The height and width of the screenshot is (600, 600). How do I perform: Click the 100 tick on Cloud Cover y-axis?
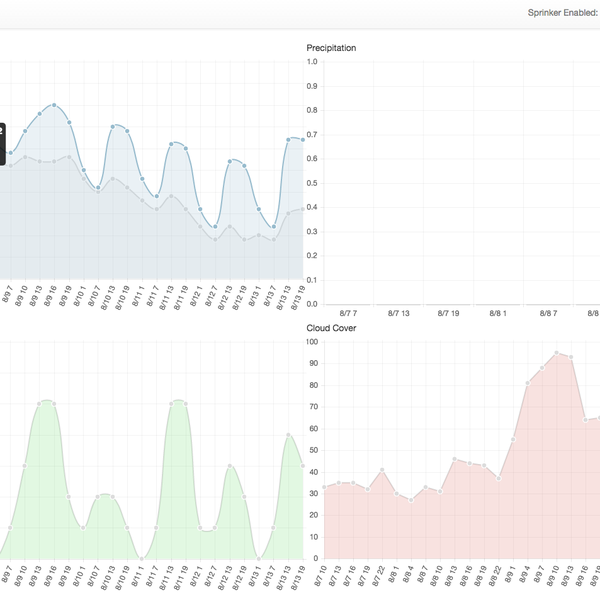(x=310, y=341)
